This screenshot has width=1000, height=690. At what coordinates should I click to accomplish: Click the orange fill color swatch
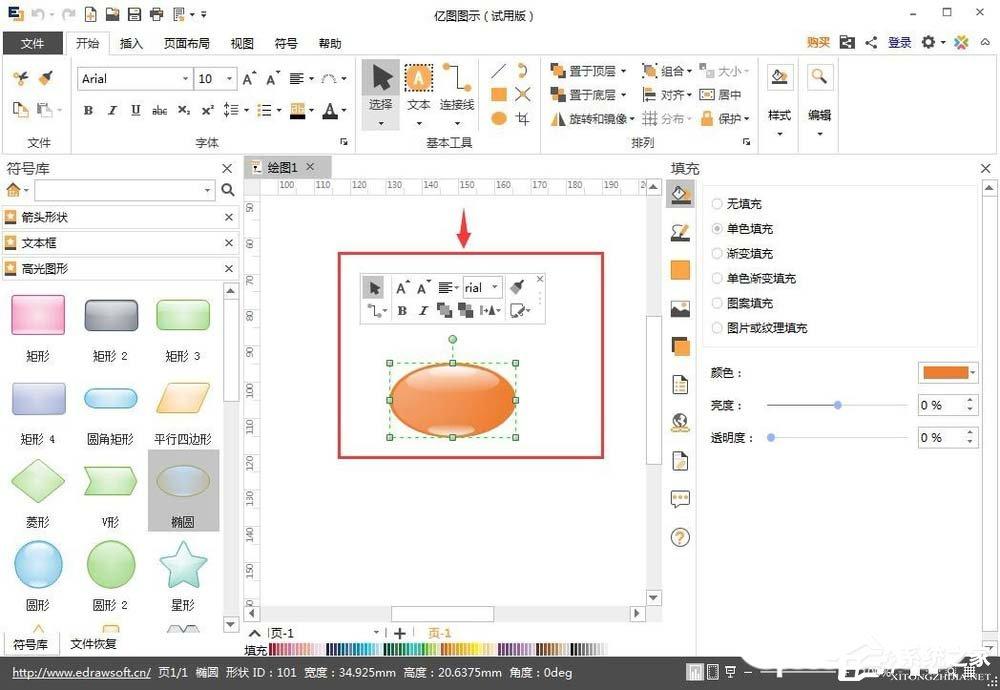945,372
